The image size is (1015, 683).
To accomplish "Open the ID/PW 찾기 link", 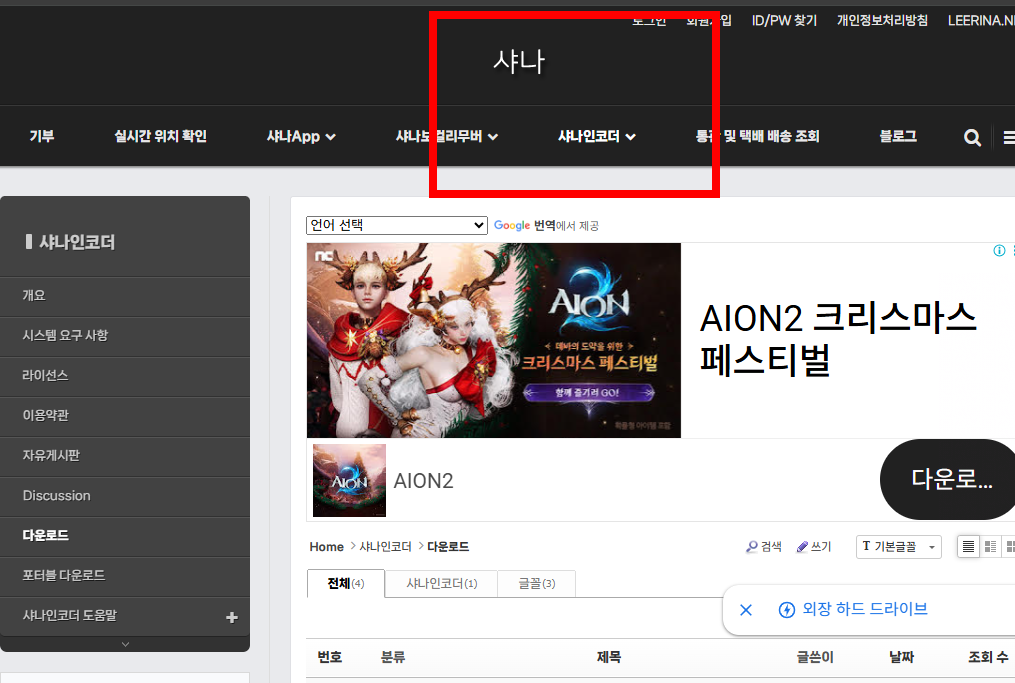I will tap(784, 19).
